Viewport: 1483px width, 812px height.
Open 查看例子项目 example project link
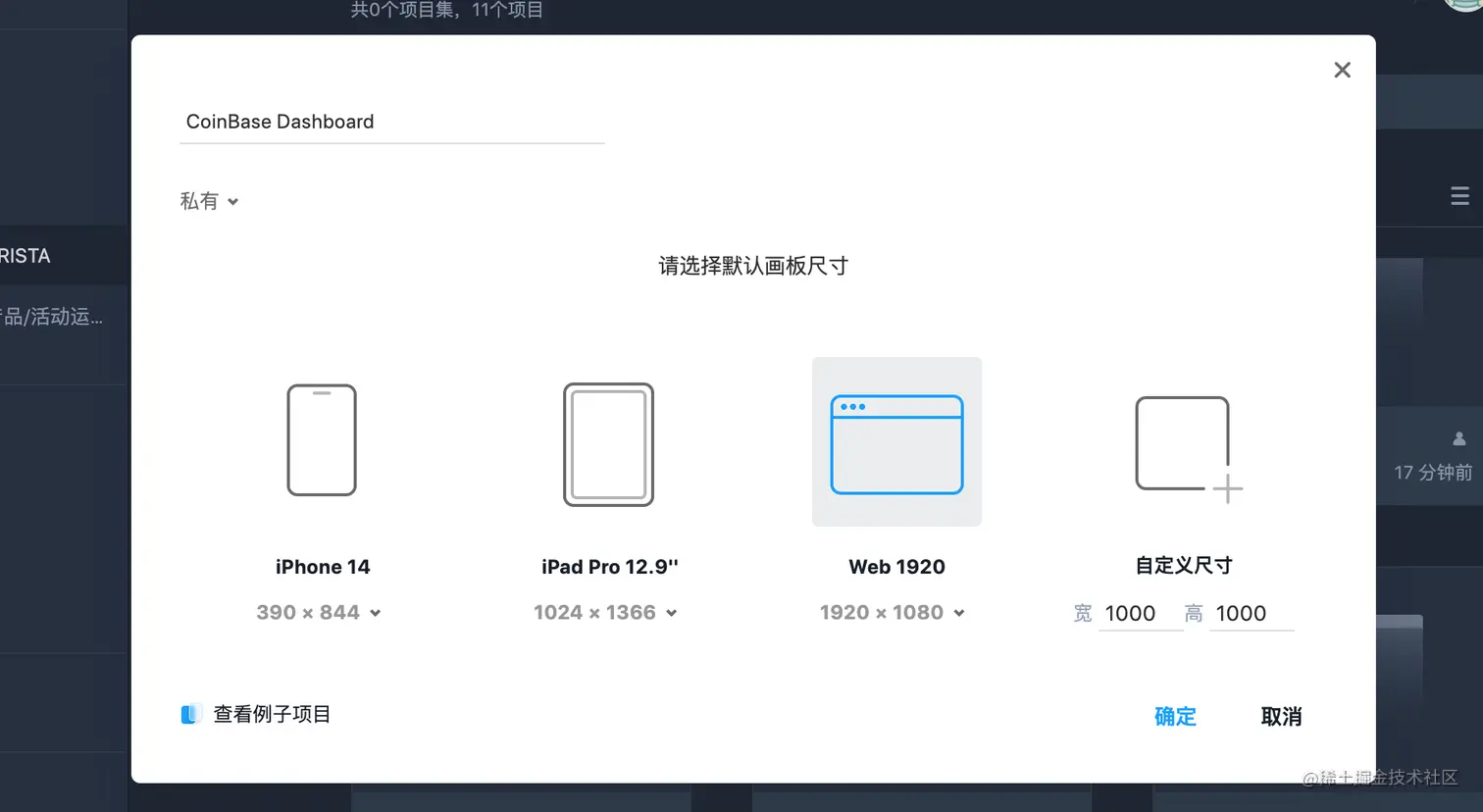[x=272, y=714]
